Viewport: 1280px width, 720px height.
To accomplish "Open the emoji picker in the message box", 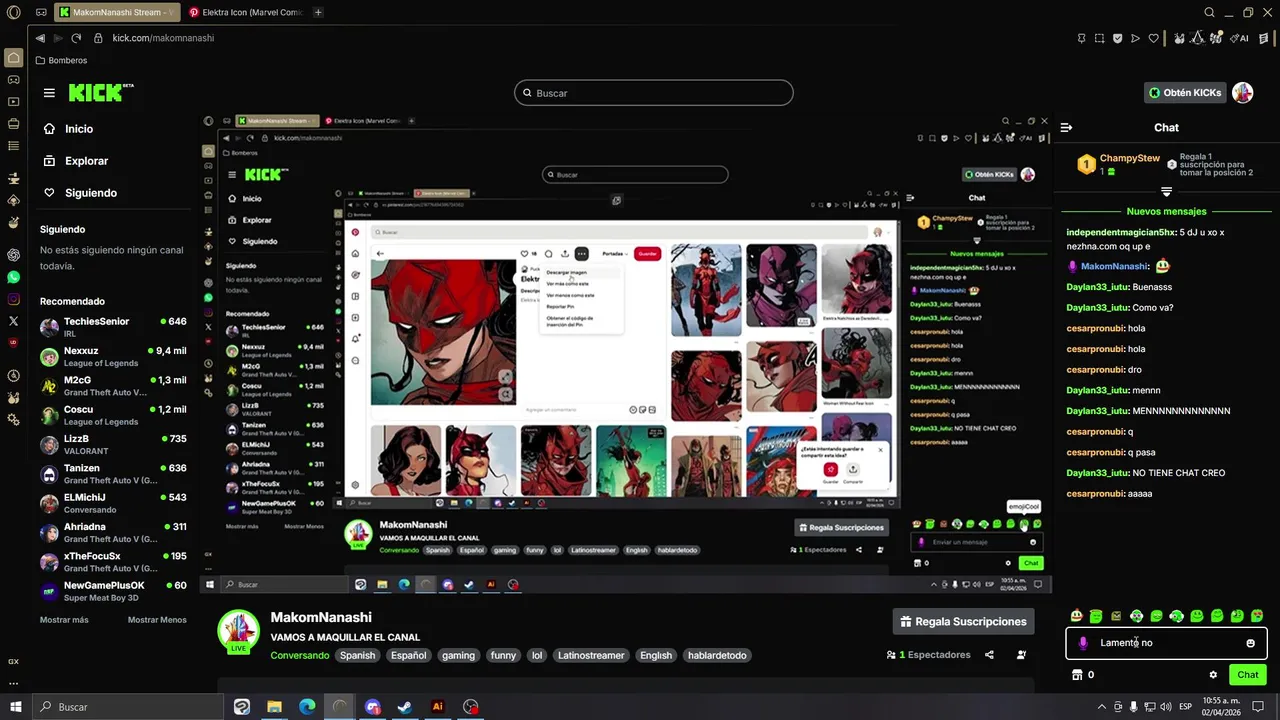I will [x=1250, y=643].
